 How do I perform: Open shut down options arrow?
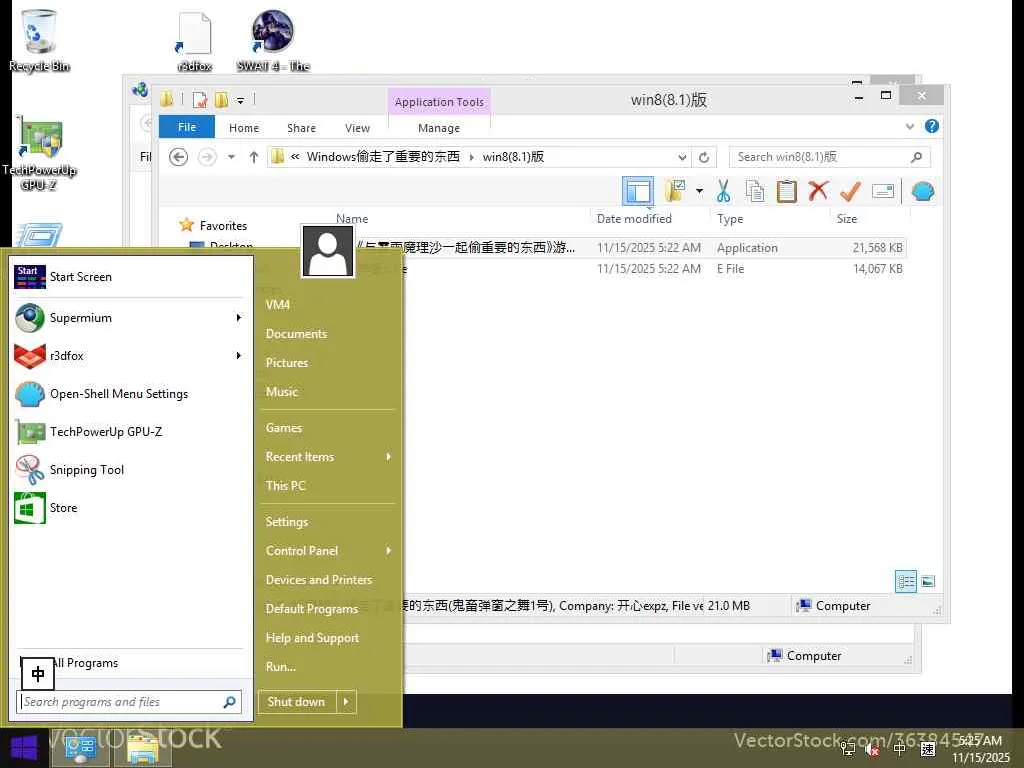pyautogui.click(x=346, y=702)
